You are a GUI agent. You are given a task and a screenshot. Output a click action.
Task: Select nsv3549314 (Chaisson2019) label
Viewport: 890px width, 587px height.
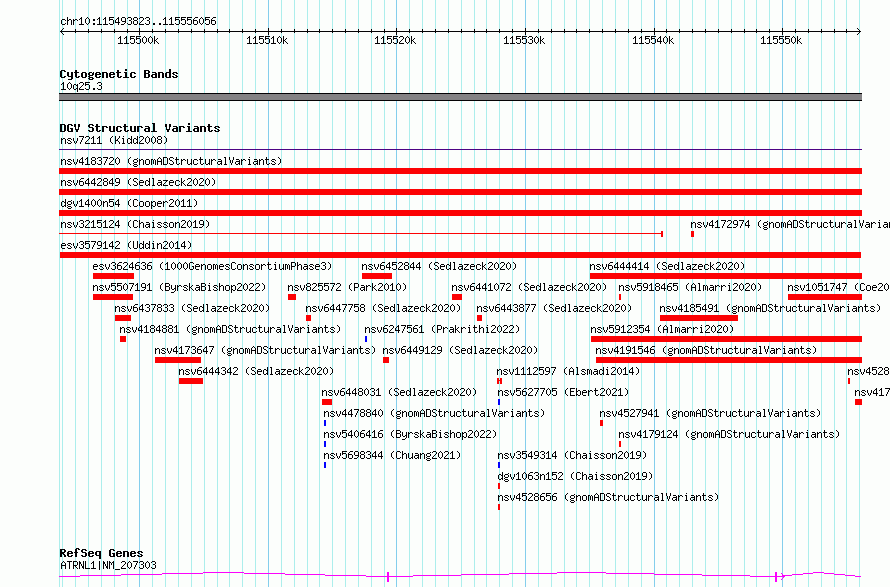point(572,455)
